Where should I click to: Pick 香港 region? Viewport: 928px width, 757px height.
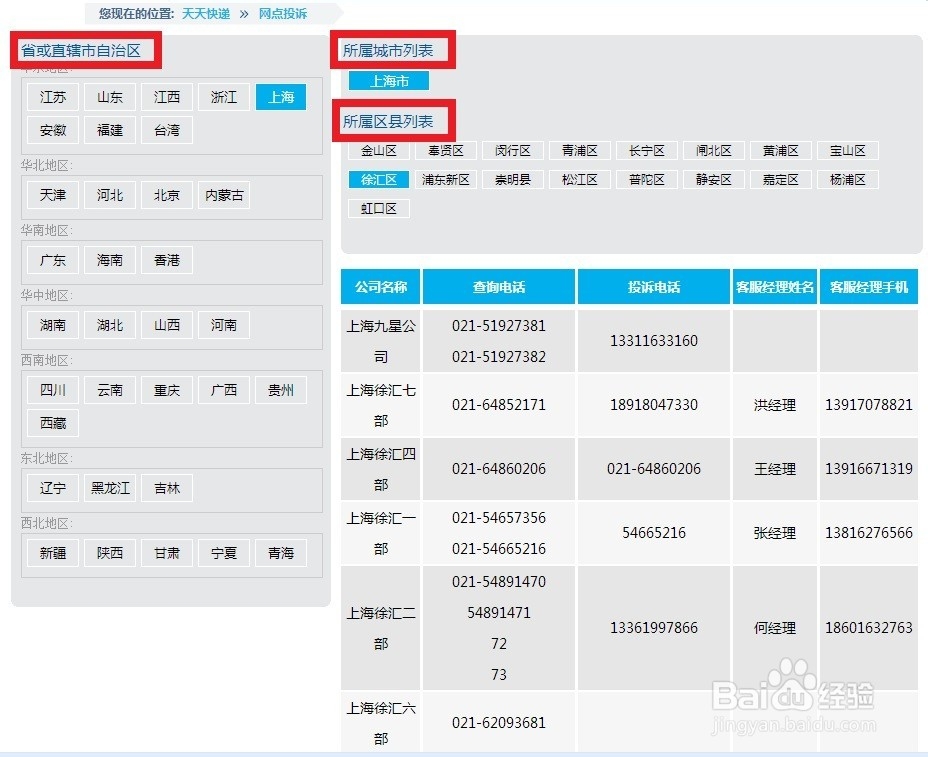(167, 260)
